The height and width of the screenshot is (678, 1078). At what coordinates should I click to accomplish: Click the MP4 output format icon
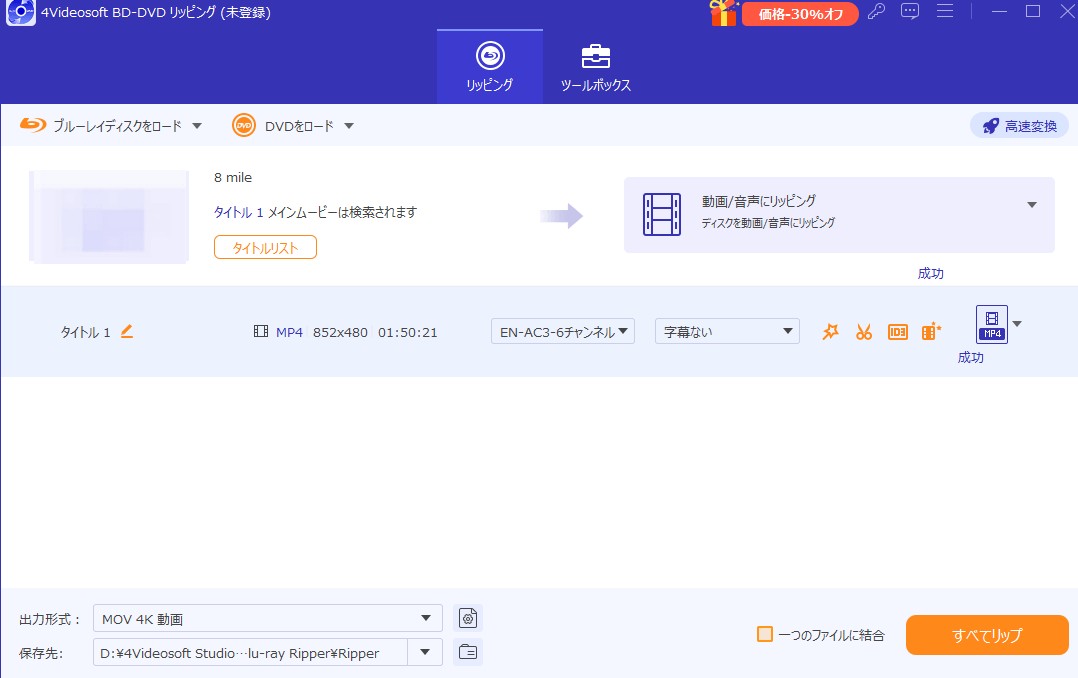pos(991,324)
